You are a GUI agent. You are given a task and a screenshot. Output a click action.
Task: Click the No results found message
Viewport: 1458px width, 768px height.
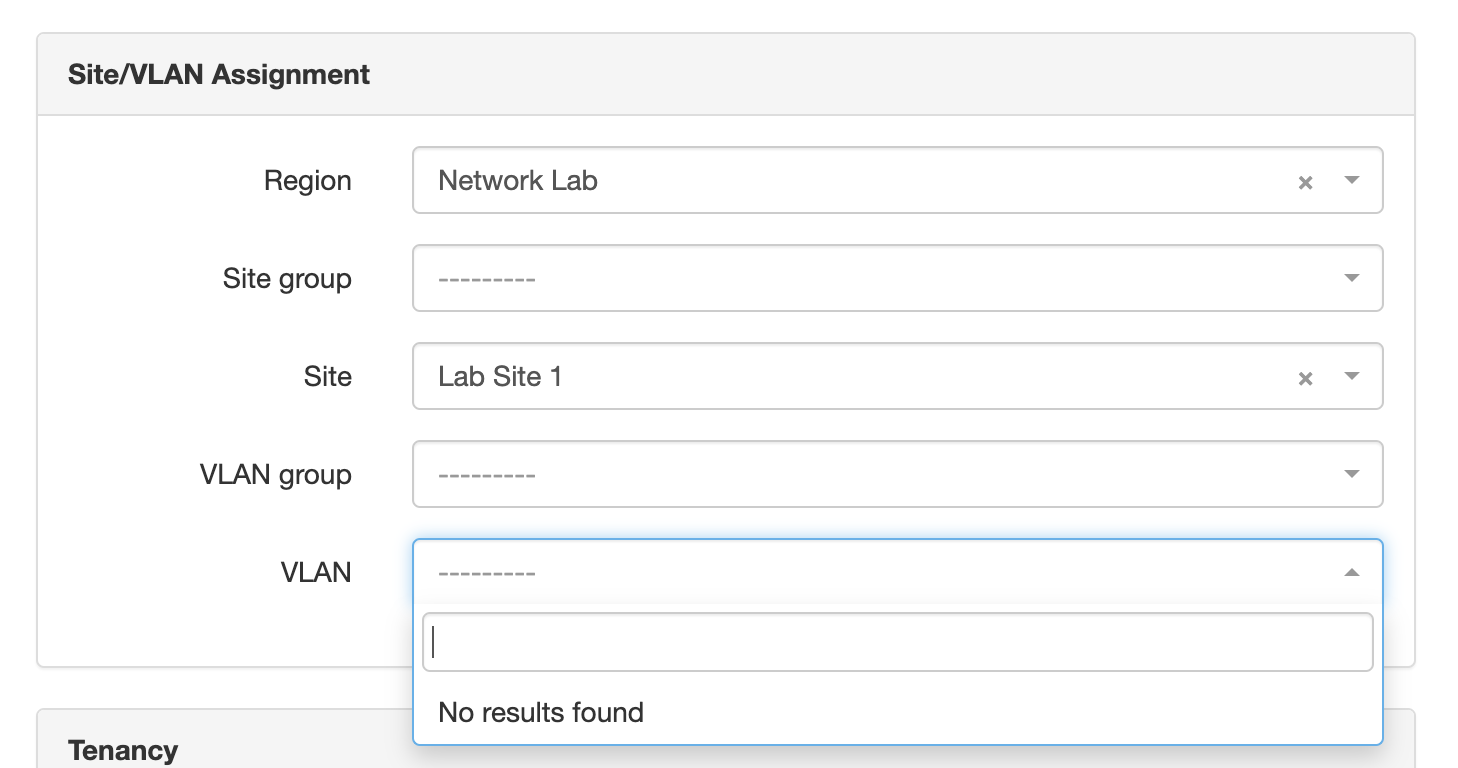point(541,712)
